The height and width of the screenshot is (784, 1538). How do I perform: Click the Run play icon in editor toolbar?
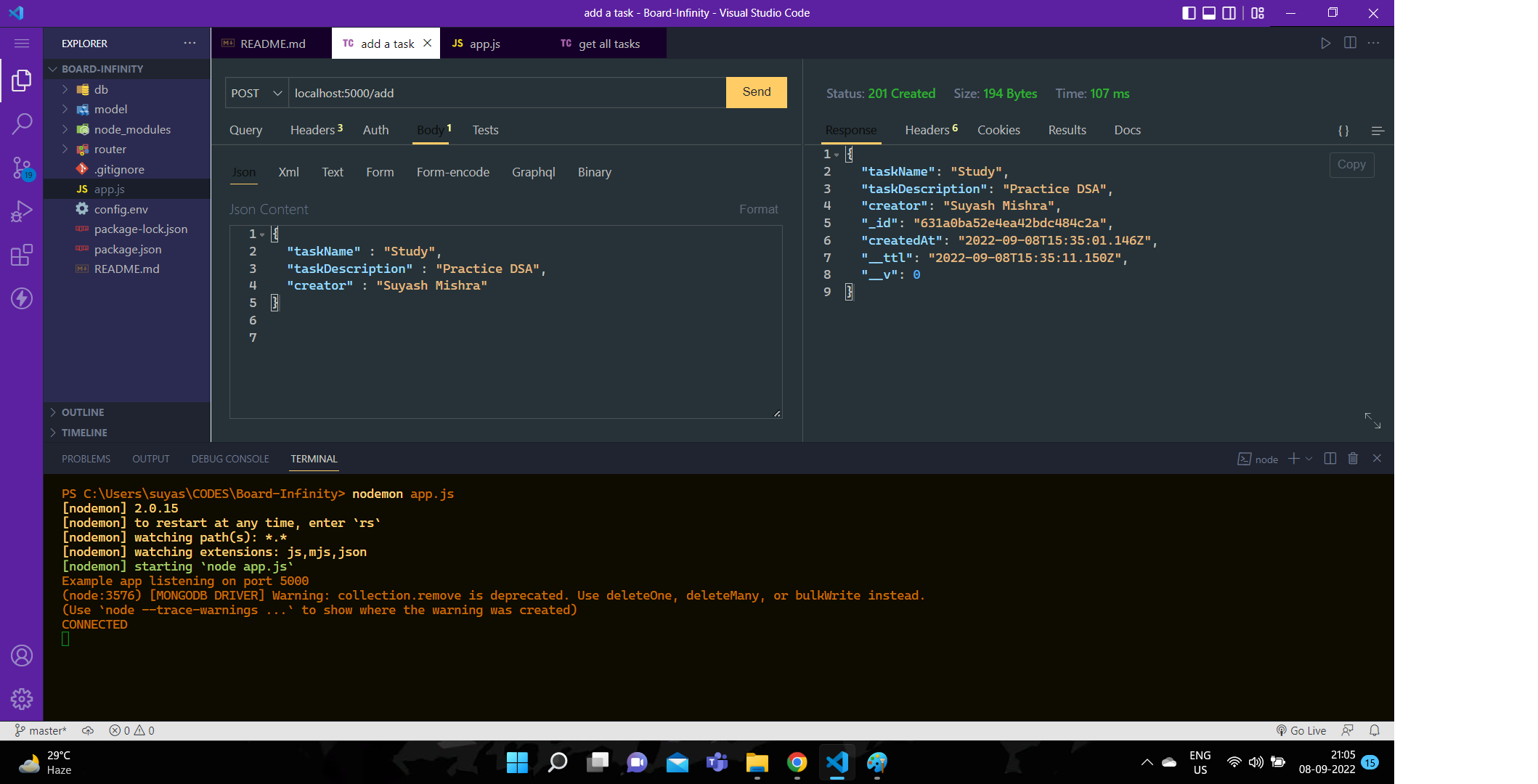1326,44
